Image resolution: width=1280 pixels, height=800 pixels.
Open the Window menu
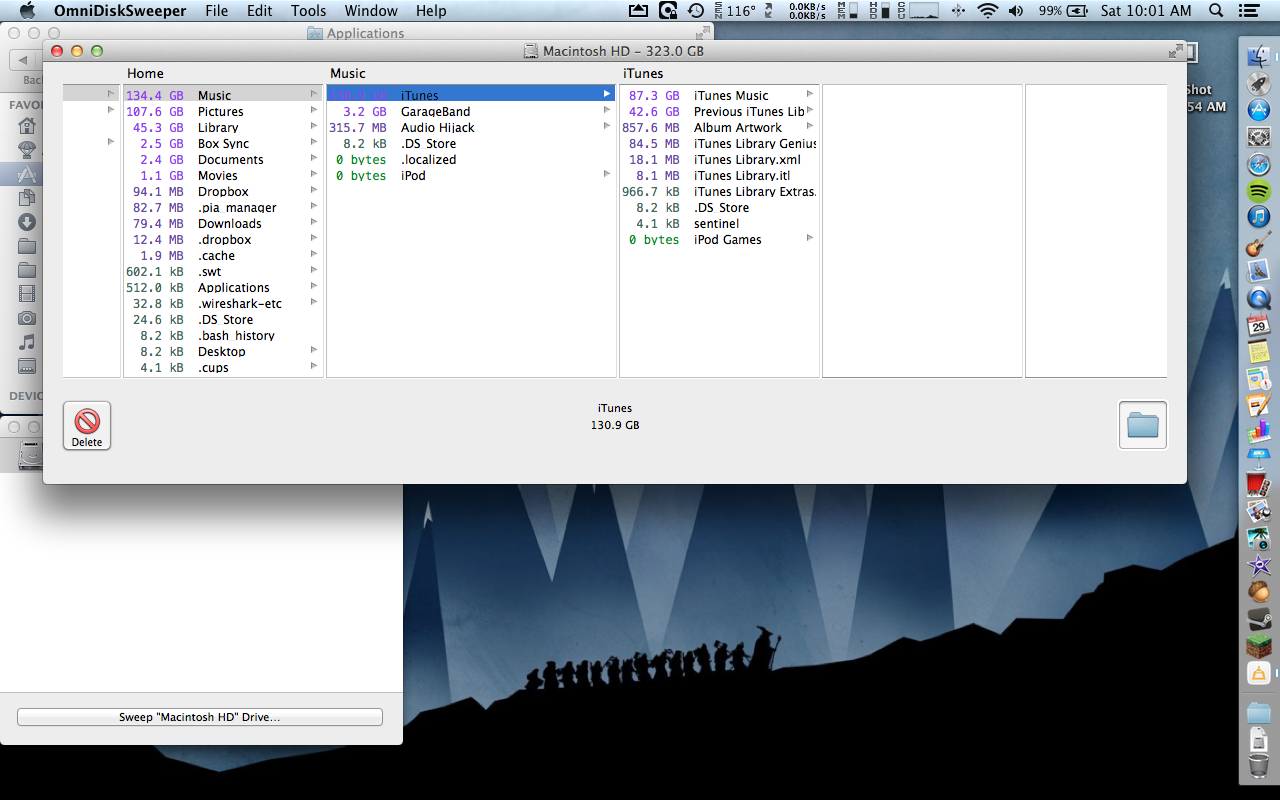pos(370,11)
